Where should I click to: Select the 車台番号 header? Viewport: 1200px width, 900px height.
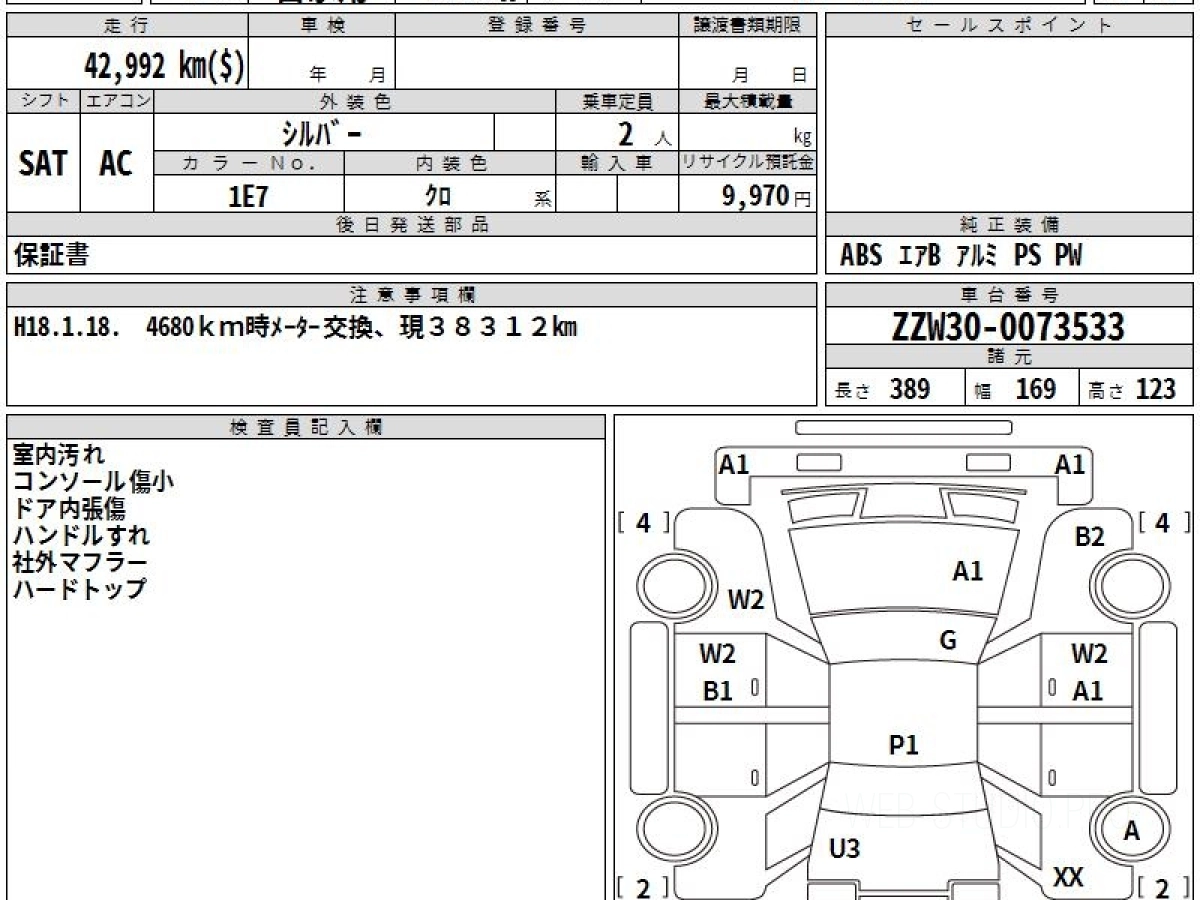click(1009, 295)
